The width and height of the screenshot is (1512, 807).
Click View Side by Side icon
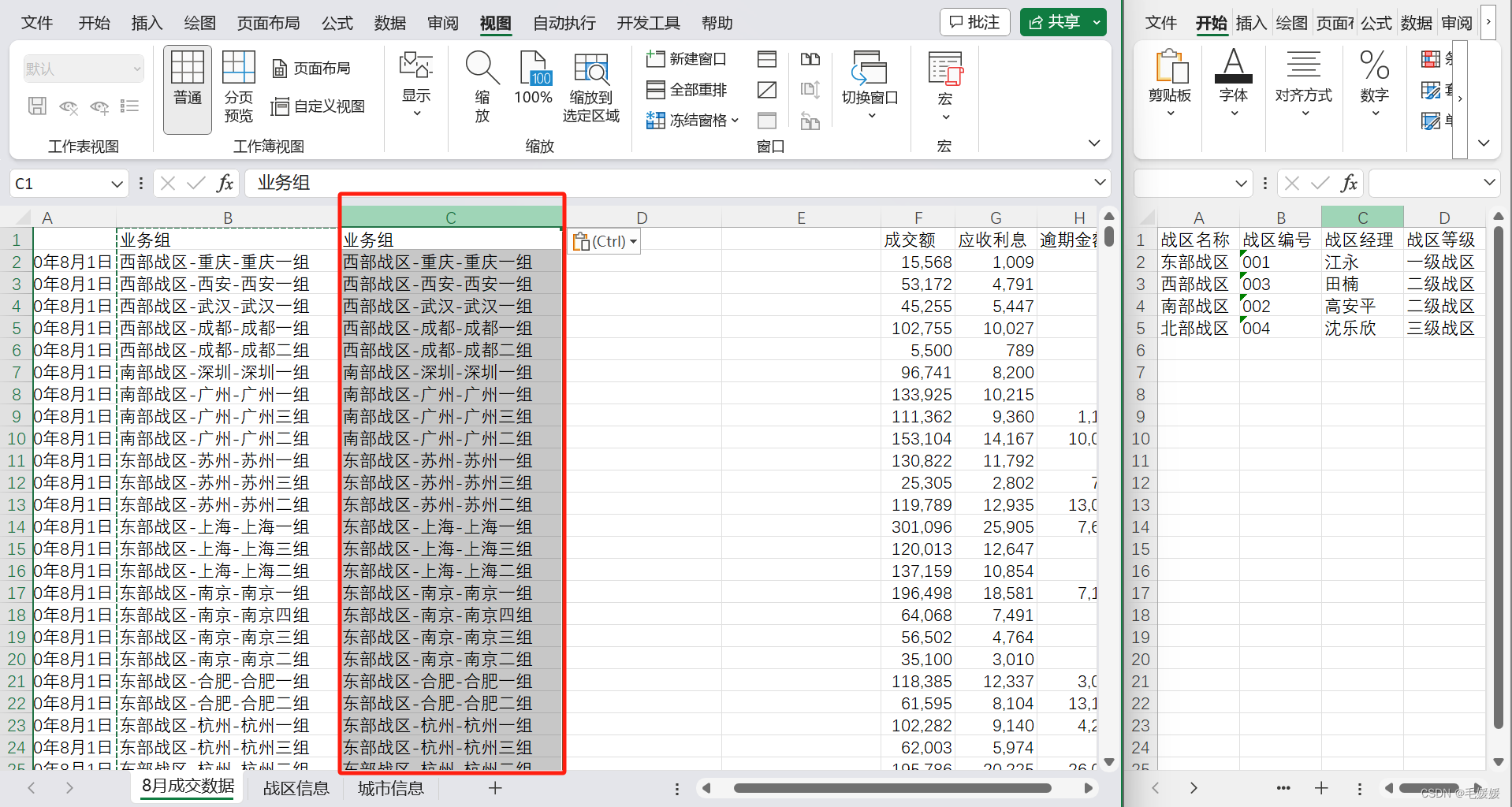[810, 59]
